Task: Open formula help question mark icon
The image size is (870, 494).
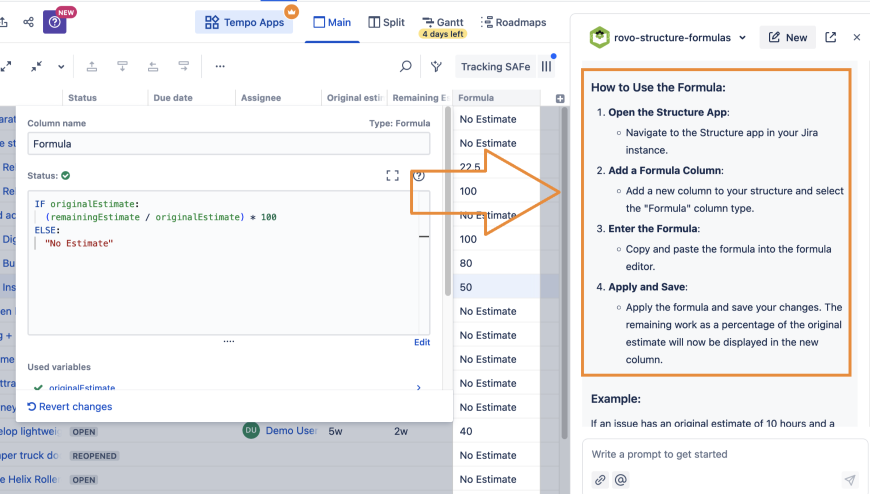Action: pyautogui.click(x=419, y=176)
